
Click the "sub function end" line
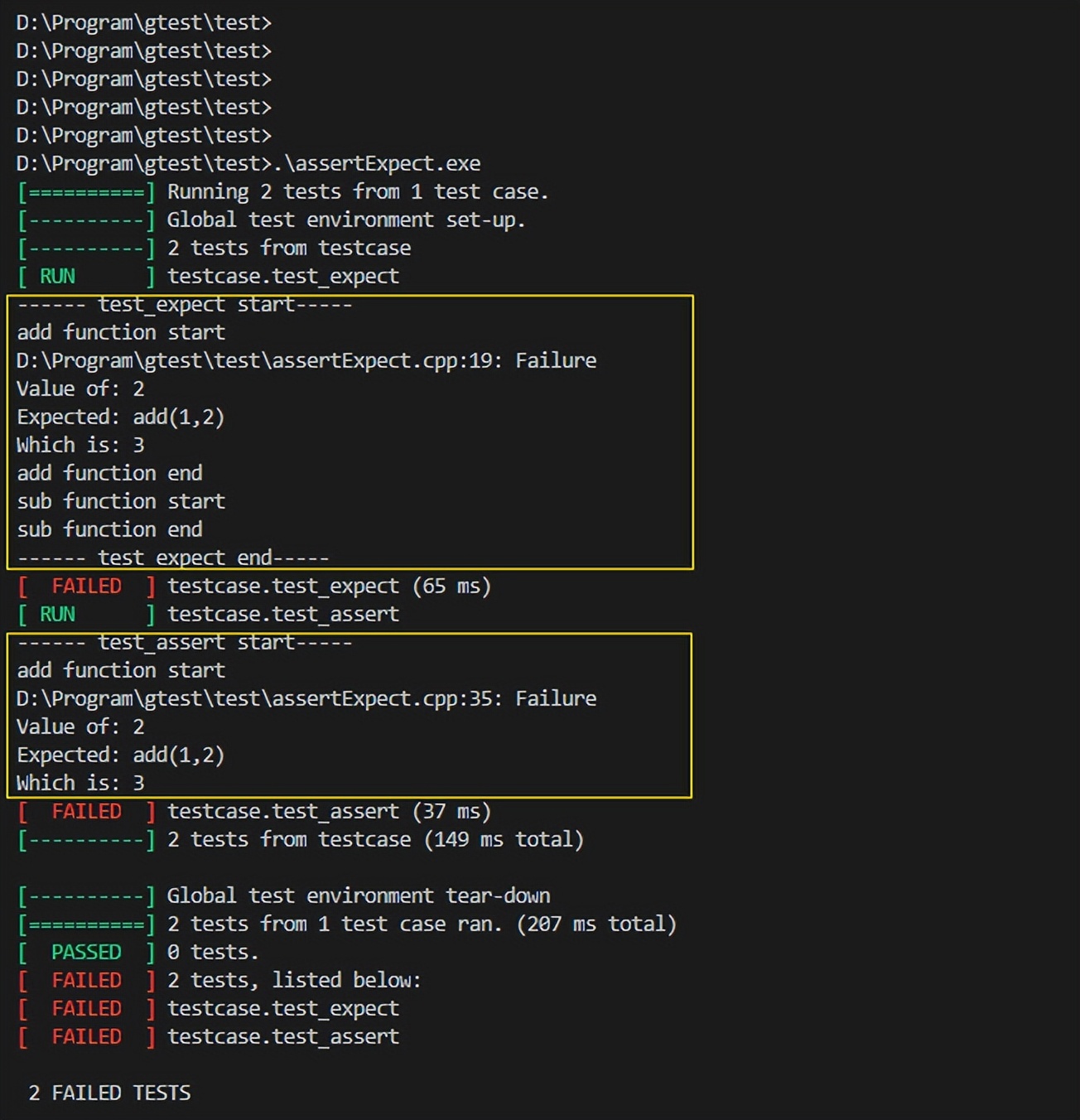click(109, 530)
